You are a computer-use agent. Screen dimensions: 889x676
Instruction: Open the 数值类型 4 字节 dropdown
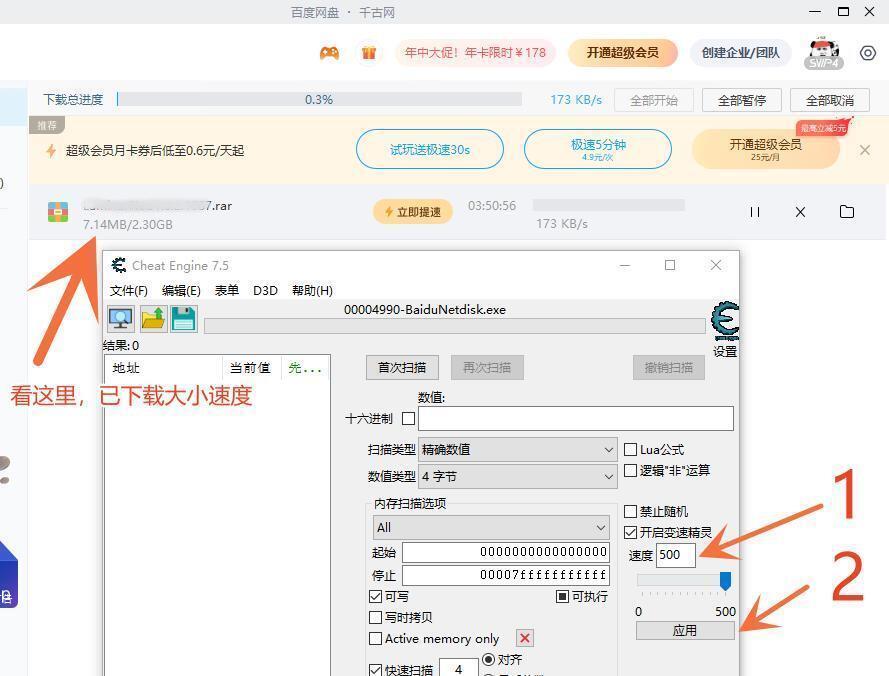[x=518, y=477]
